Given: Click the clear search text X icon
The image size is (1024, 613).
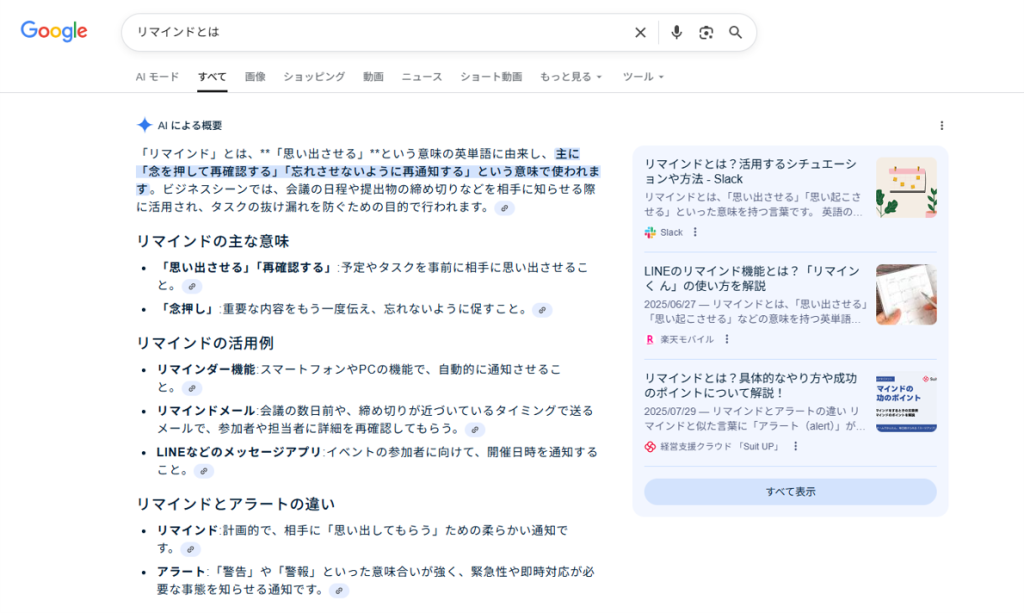Looking at the screenshot, I should tap(640, 33).
